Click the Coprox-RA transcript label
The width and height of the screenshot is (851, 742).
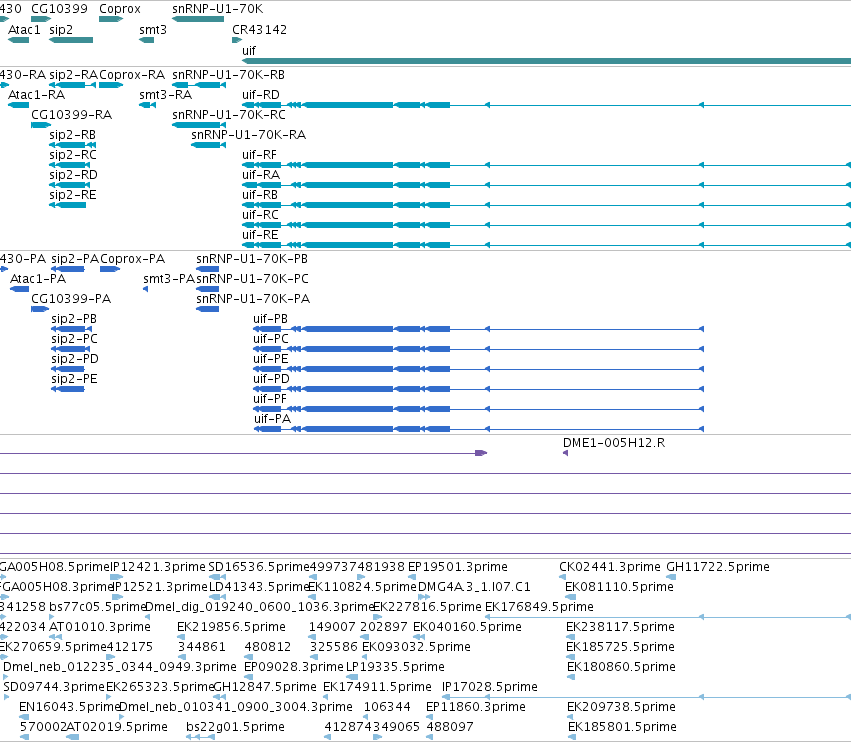coord(132,74)
